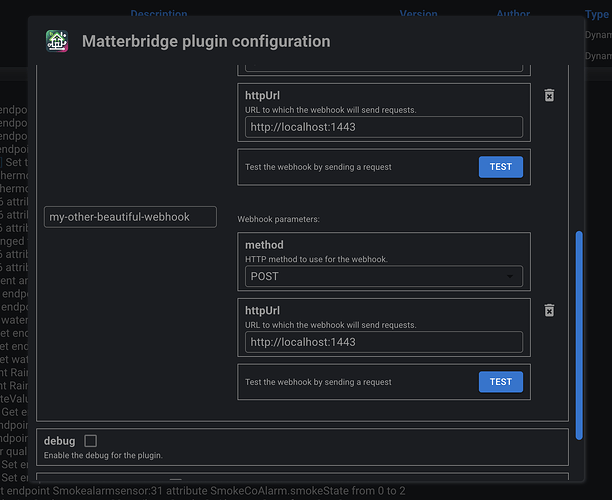Viewport: 612px width, 500px height.
Task: Delete the first webhook using upper trash icon
Action: 549,95
